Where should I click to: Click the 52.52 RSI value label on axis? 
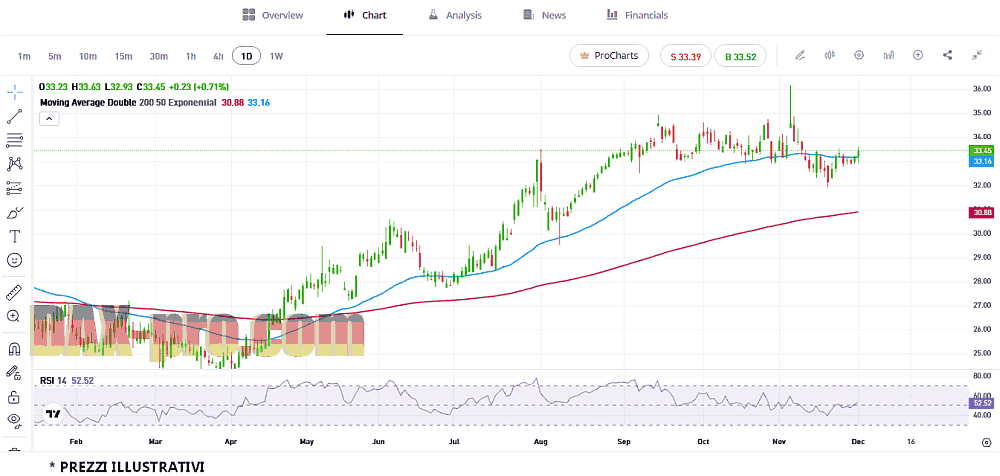click(x=980, y=403)
